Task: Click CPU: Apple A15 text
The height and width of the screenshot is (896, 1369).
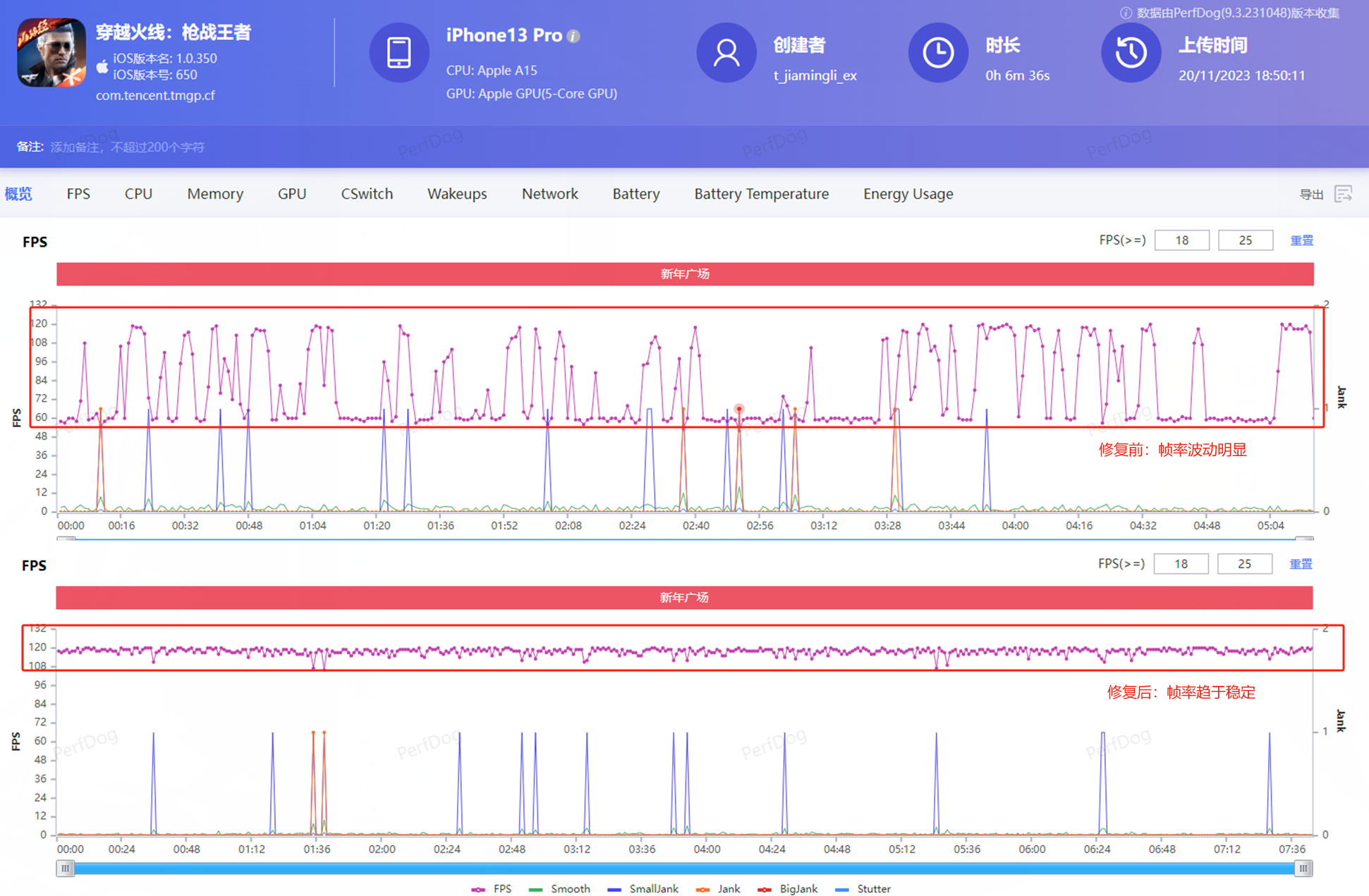Action: click(x=492, y=70)
